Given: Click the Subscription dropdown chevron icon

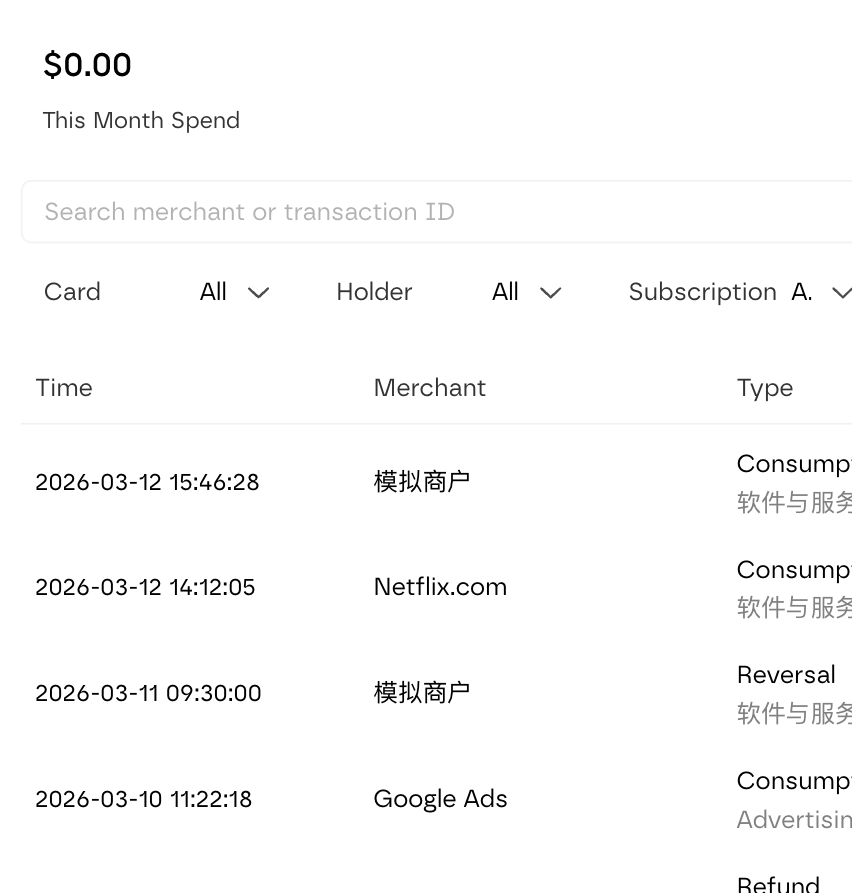Looking at the screenshot, I should 840,294.
